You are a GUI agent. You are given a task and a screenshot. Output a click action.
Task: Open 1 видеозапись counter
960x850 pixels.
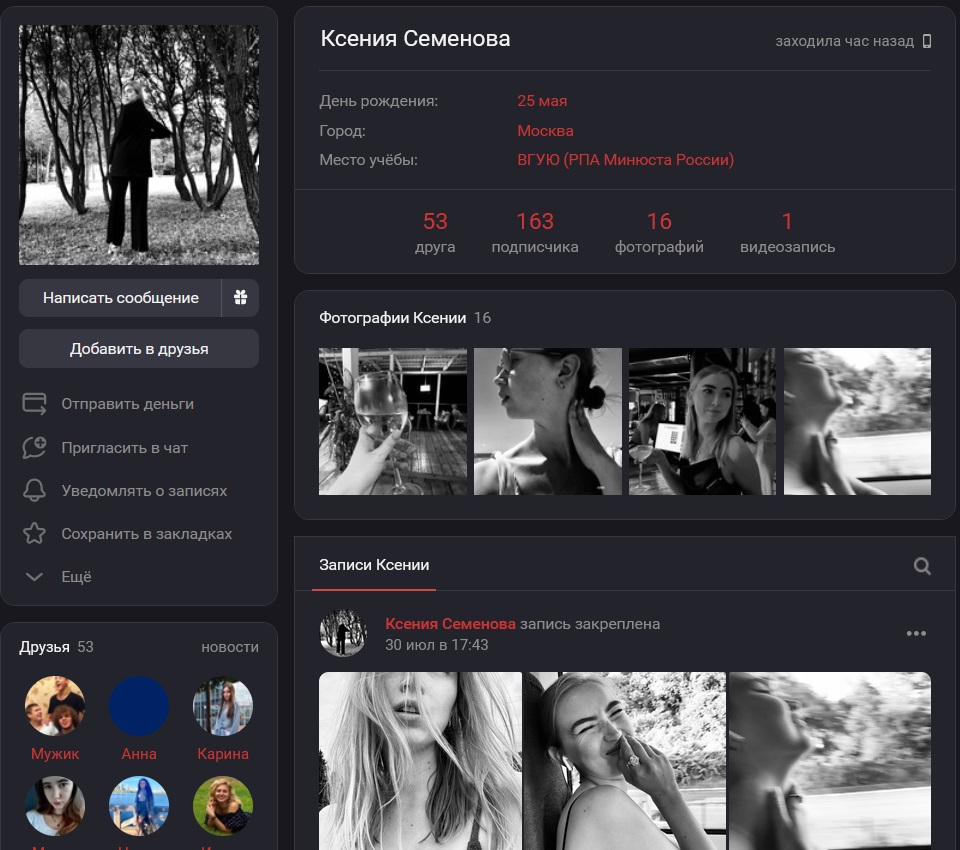tap(787, 232)
